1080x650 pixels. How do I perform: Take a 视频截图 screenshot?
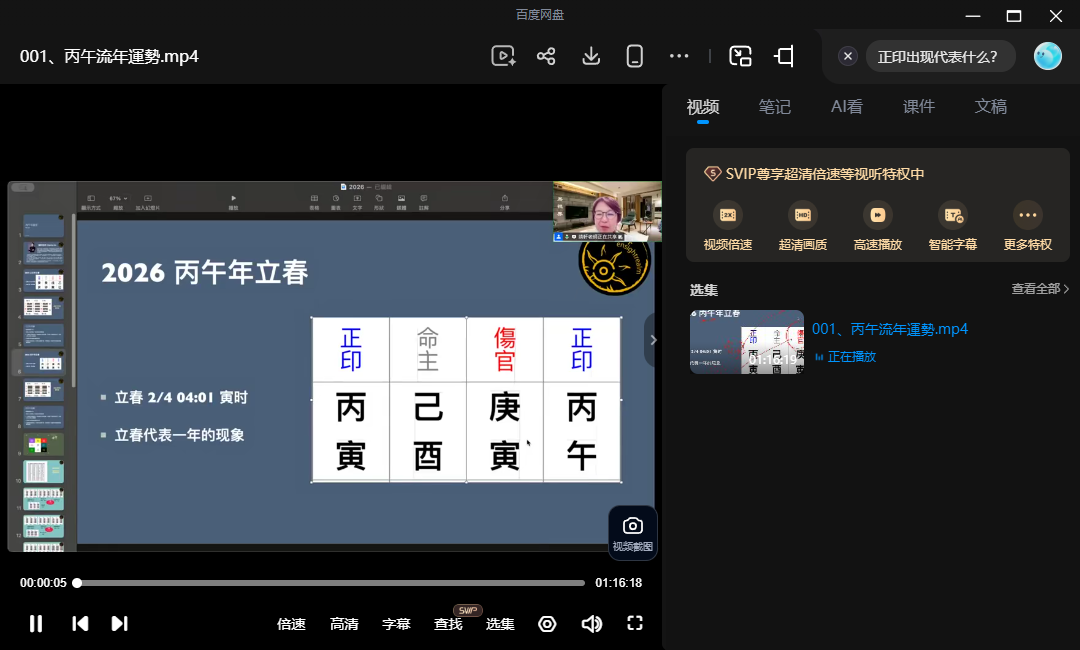632,533
